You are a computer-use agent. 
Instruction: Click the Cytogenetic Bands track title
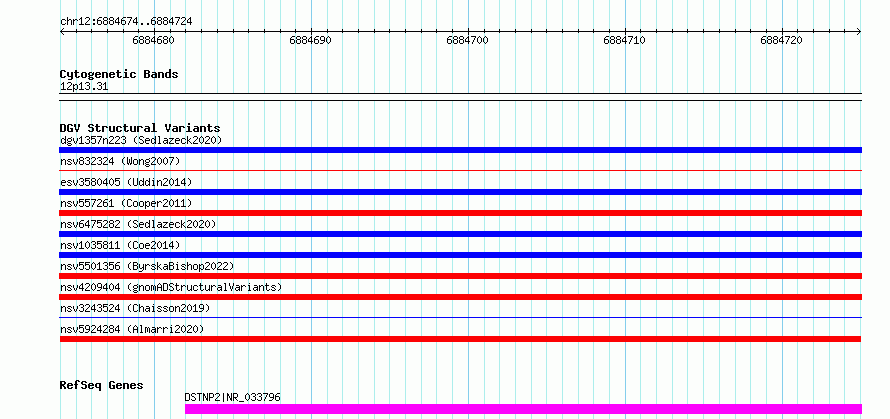click(x=119, y=74)
